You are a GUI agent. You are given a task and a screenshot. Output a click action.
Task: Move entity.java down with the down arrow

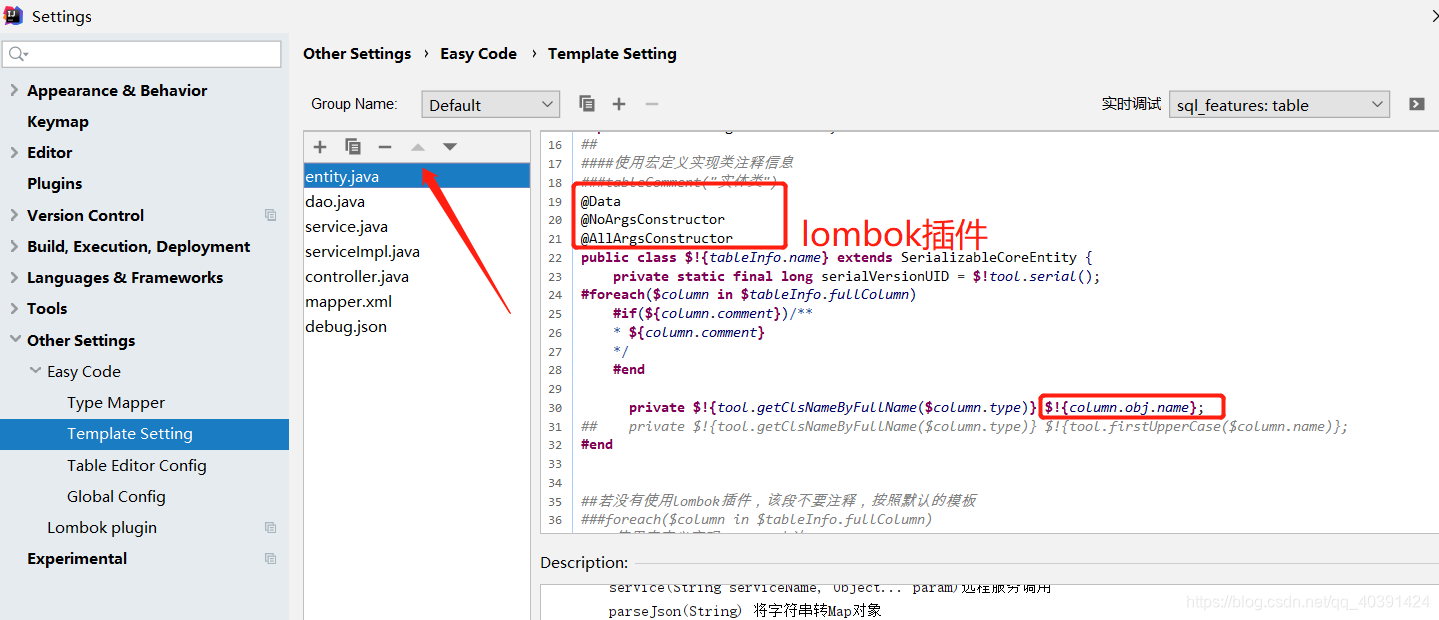[449, 146]
